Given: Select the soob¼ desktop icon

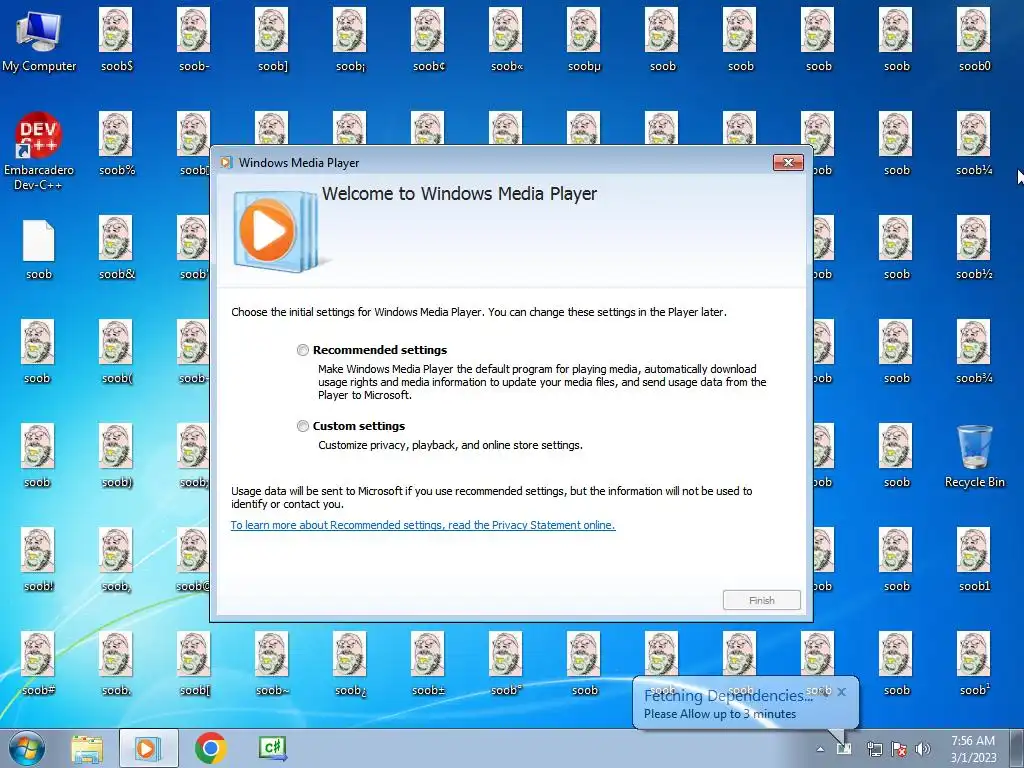Looking at the screenshot, I should 974,144.
